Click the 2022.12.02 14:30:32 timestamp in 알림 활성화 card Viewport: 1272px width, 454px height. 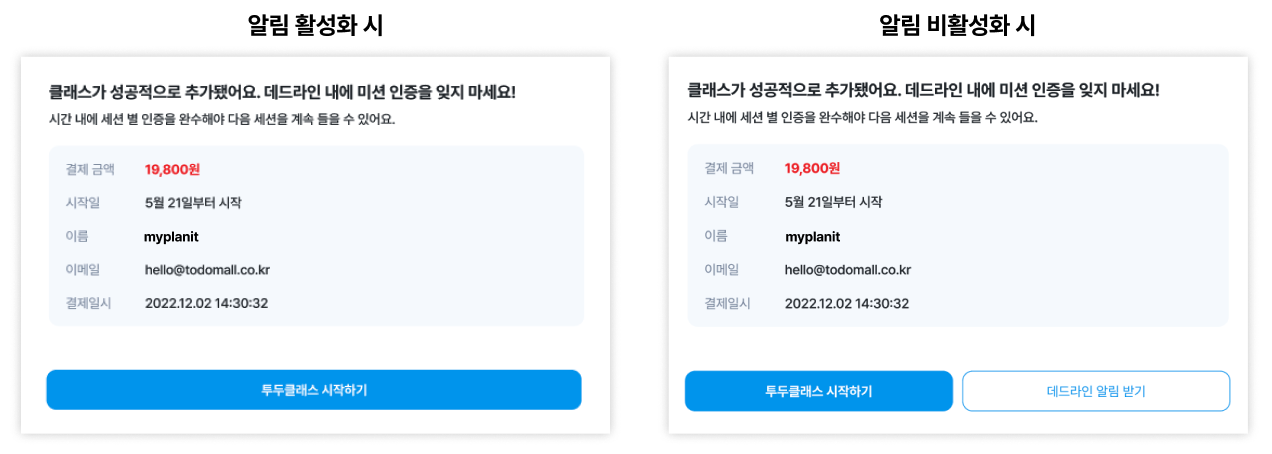(x=206, y=303)
